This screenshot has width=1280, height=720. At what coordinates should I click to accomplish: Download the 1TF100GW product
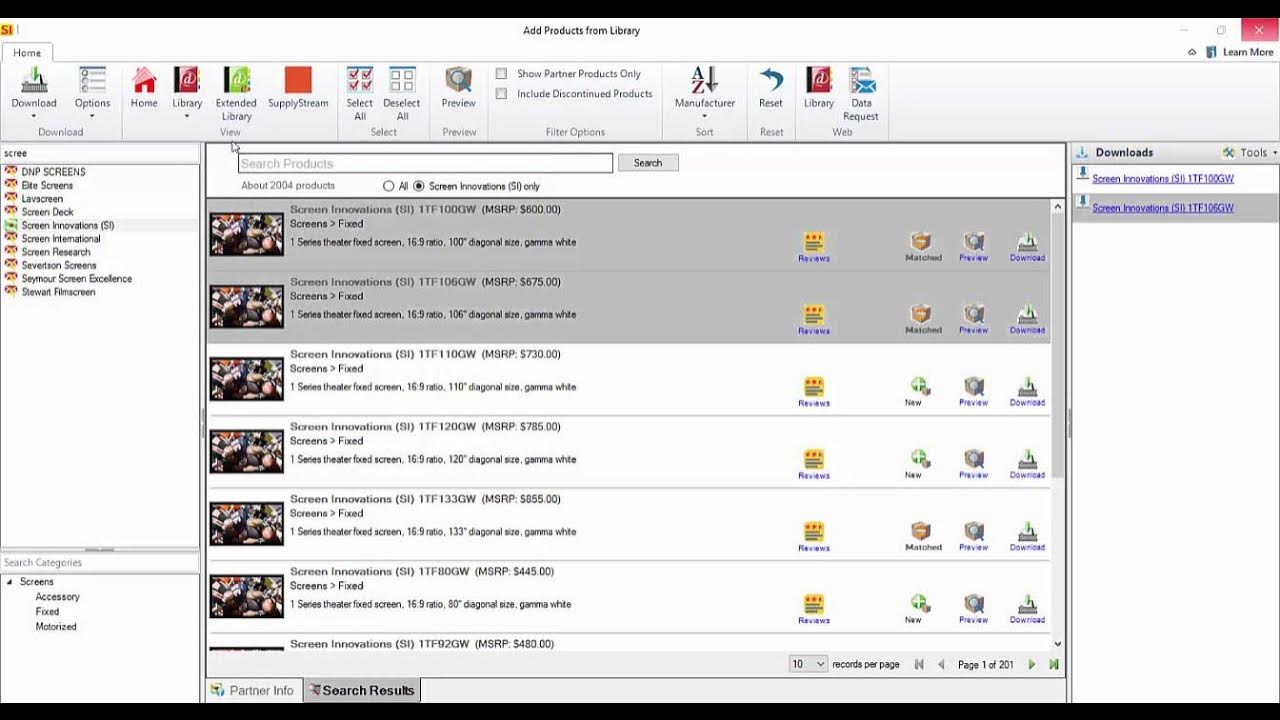(x=1027, y=247)
